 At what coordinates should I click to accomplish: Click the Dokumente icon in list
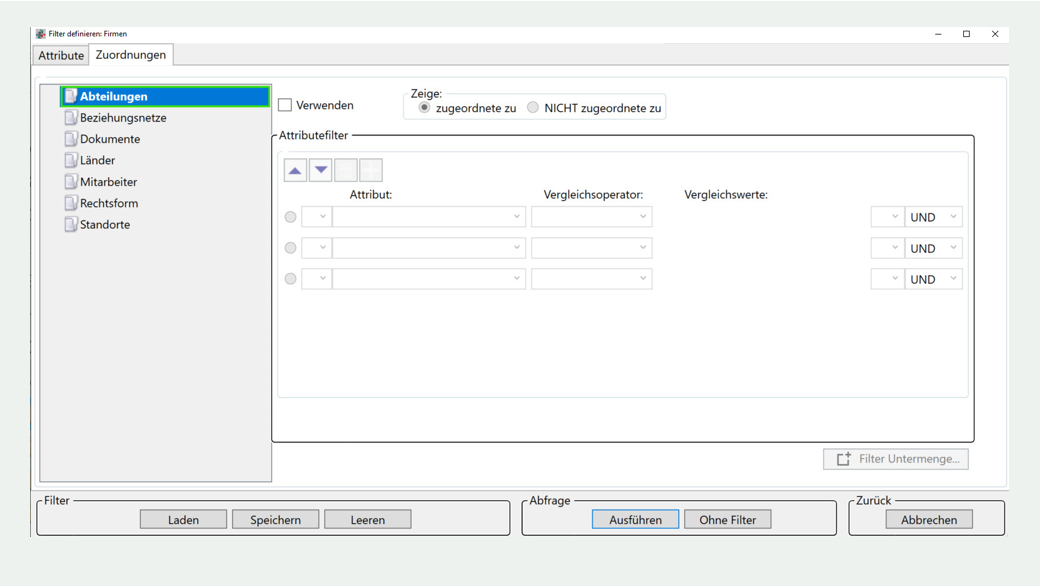coord(71,139)
